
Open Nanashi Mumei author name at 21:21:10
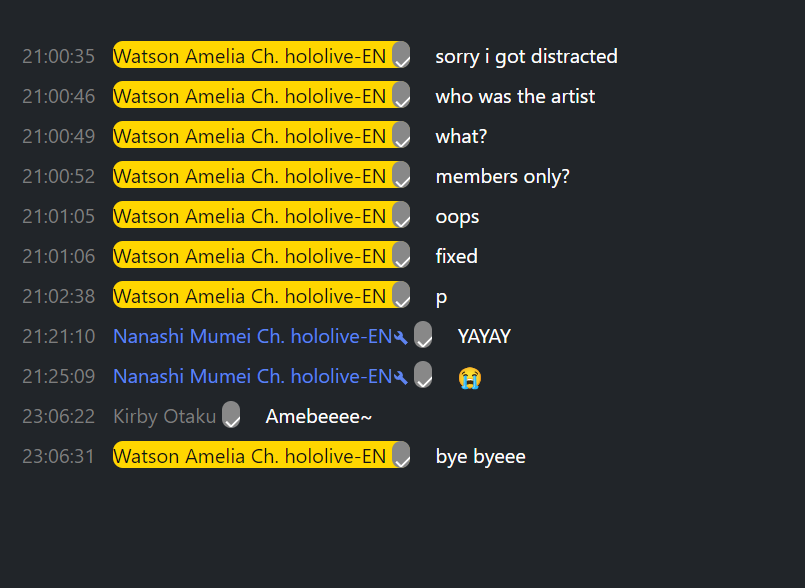tap(253, 336)
